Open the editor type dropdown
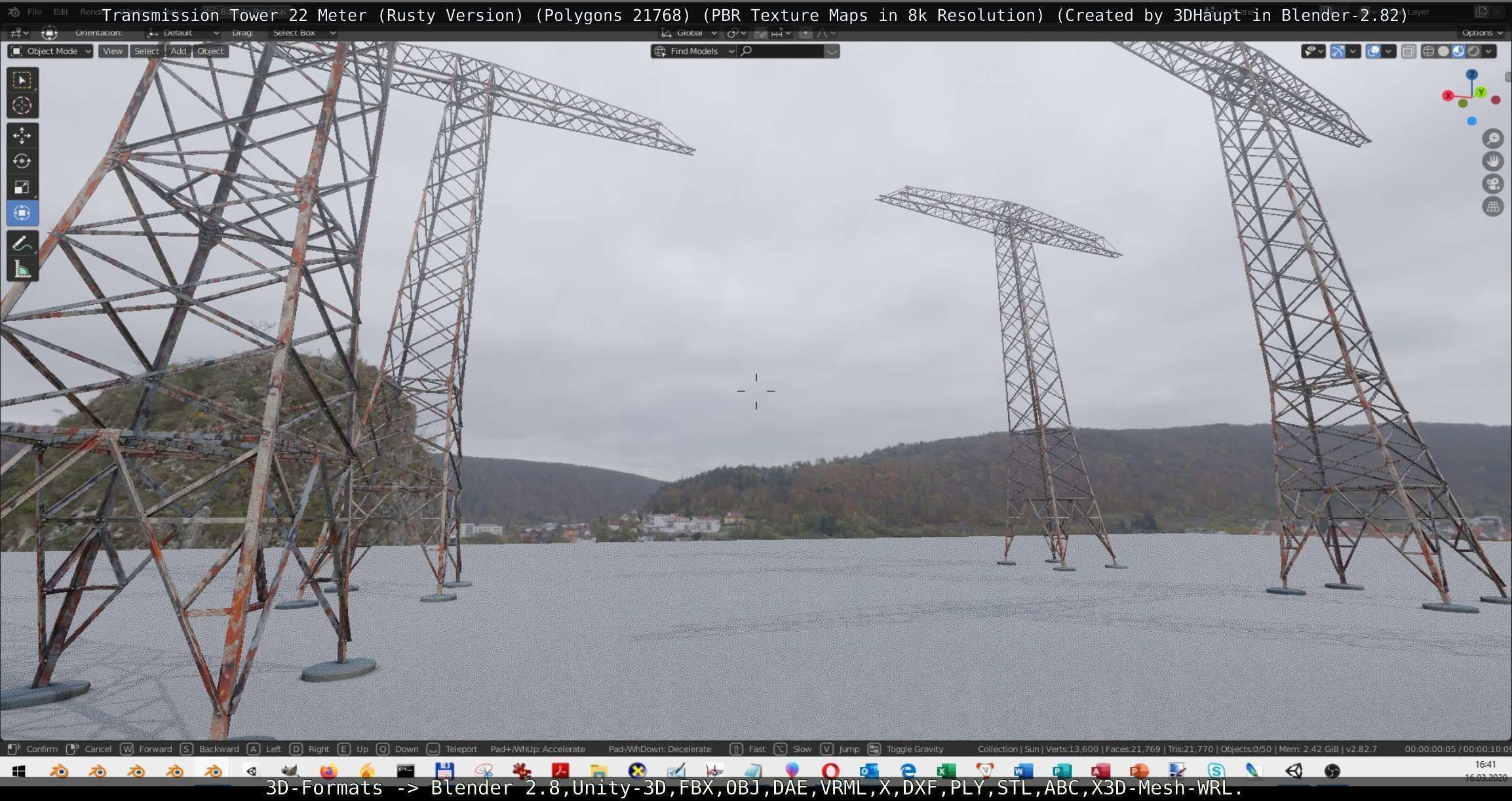The width and height of the screenshot is (1512, 801). click(x=18, y=33)
